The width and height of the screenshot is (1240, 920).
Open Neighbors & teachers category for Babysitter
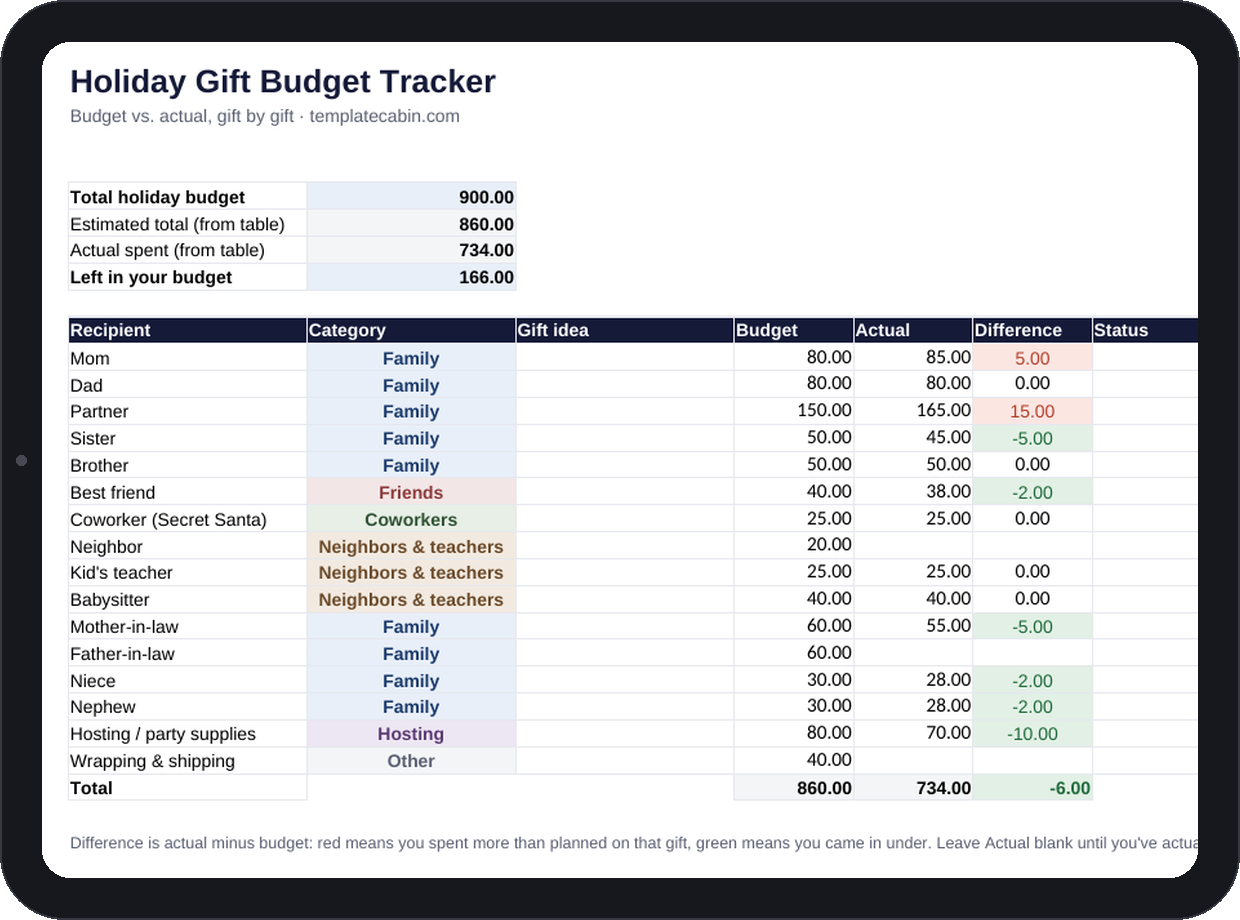coord(412,599)
